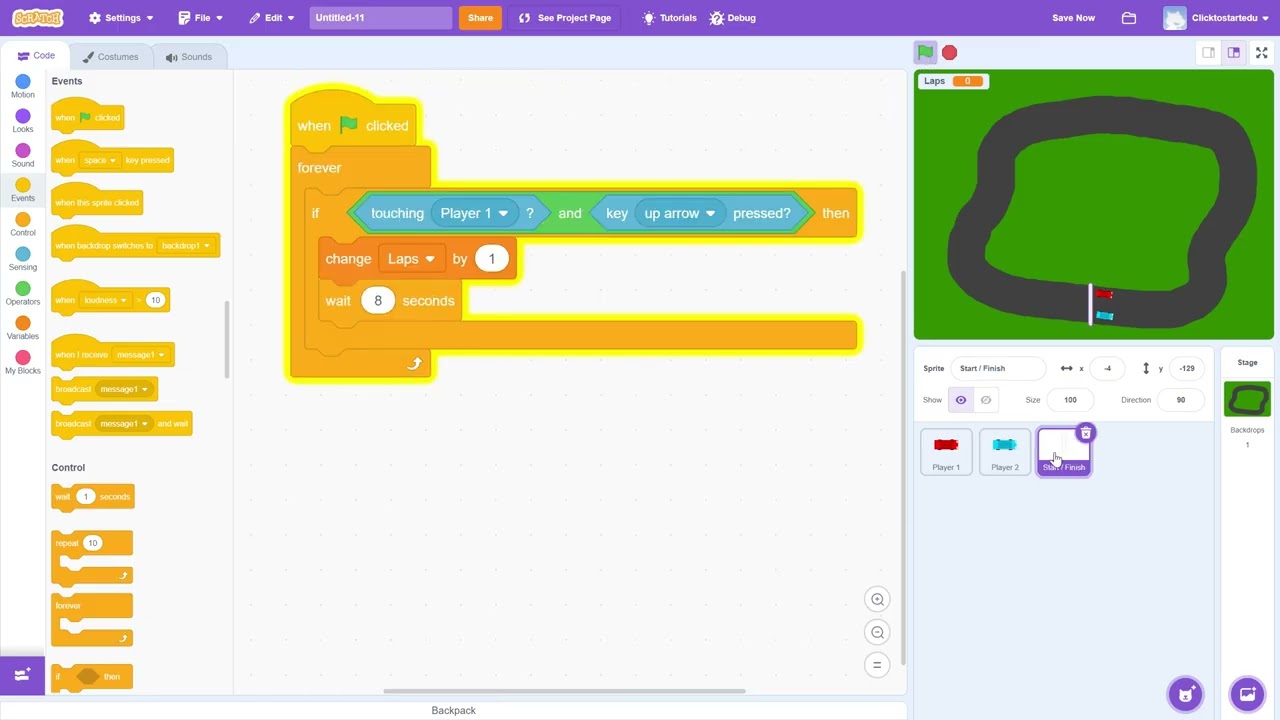Open loudness dropdown in palette block
1280x720 pixels.
point(105,300)
